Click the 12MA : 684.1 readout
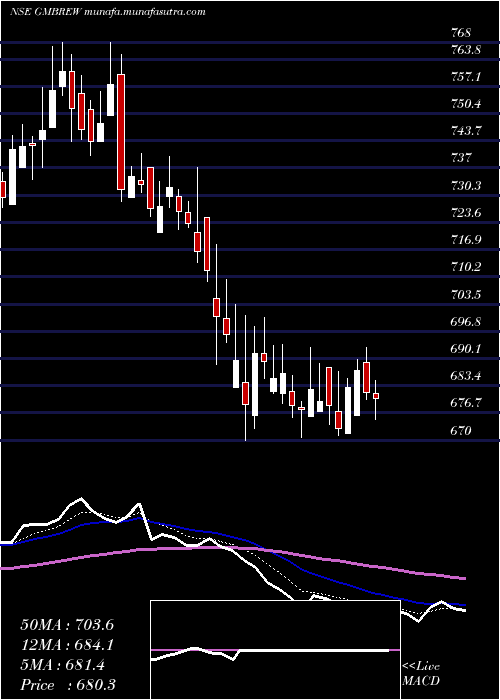Viewport: 500px width, 700px height. pos(67,645)
